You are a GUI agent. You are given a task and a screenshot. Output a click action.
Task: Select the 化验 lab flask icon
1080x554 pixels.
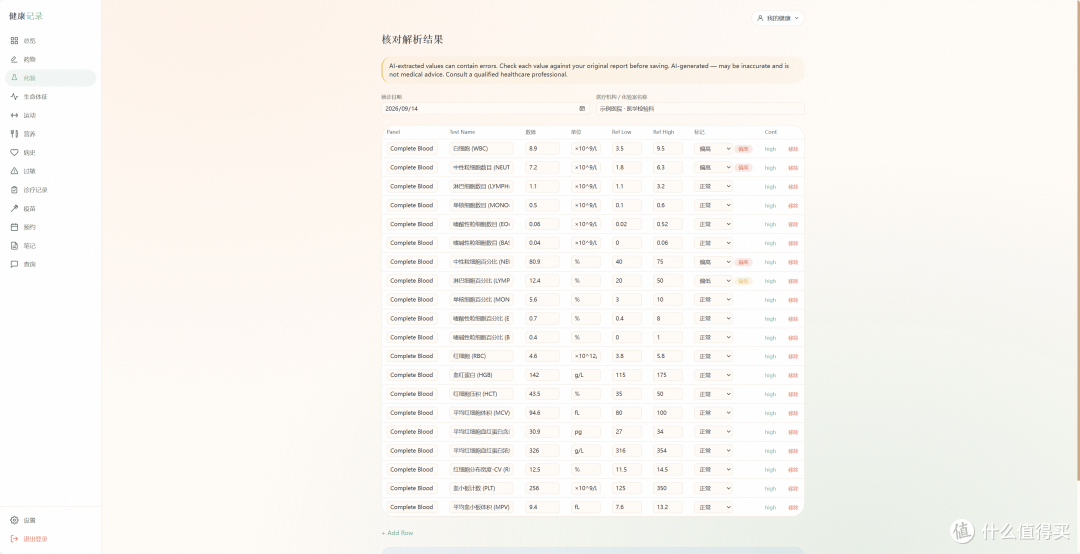tap(14, 78)
